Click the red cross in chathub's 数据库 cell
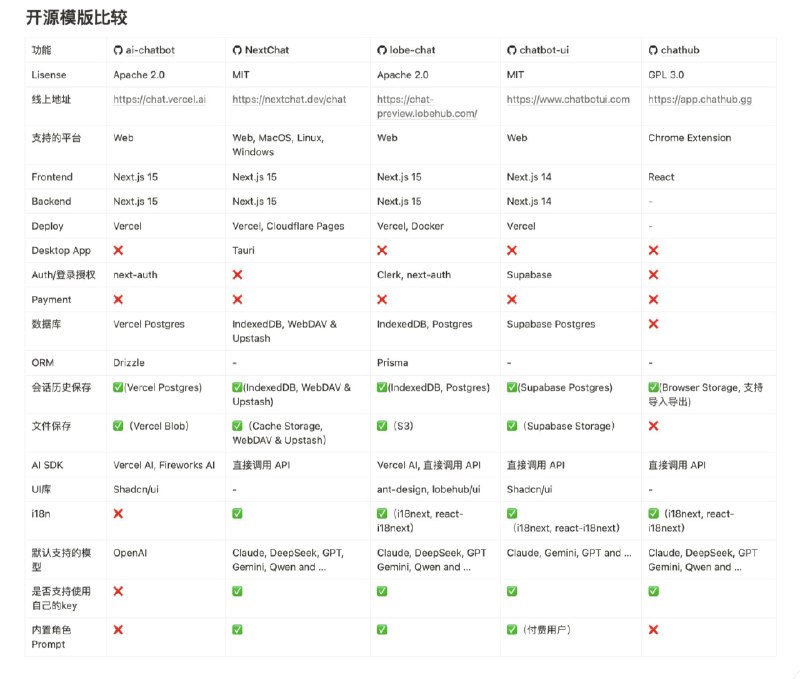The width and height of the screenshot is (800, 679). 653,324
